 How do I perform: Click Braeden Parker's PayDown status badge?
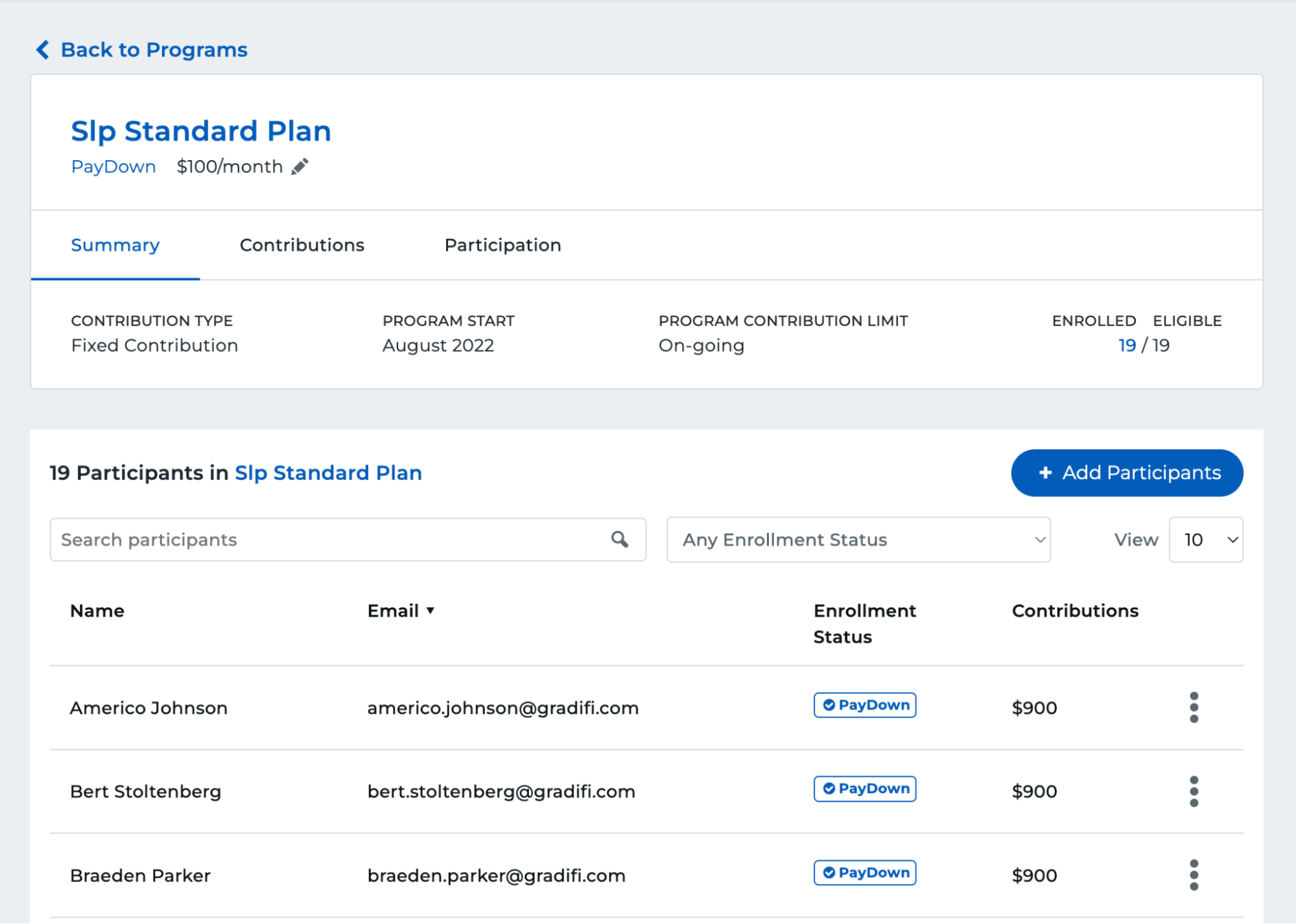pos(865,873)
